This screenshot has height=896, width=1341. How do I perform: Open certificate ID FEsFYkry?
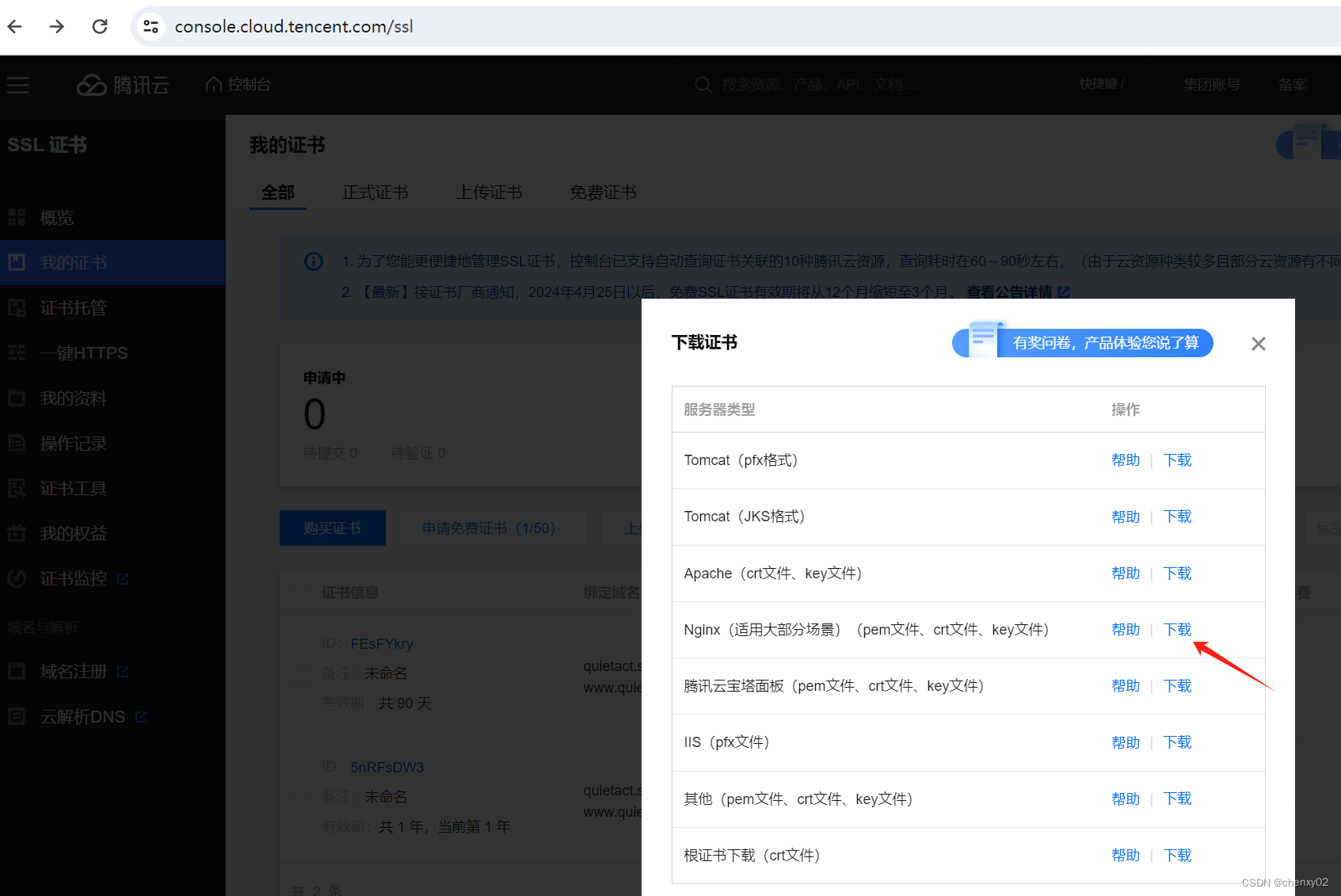382,644
